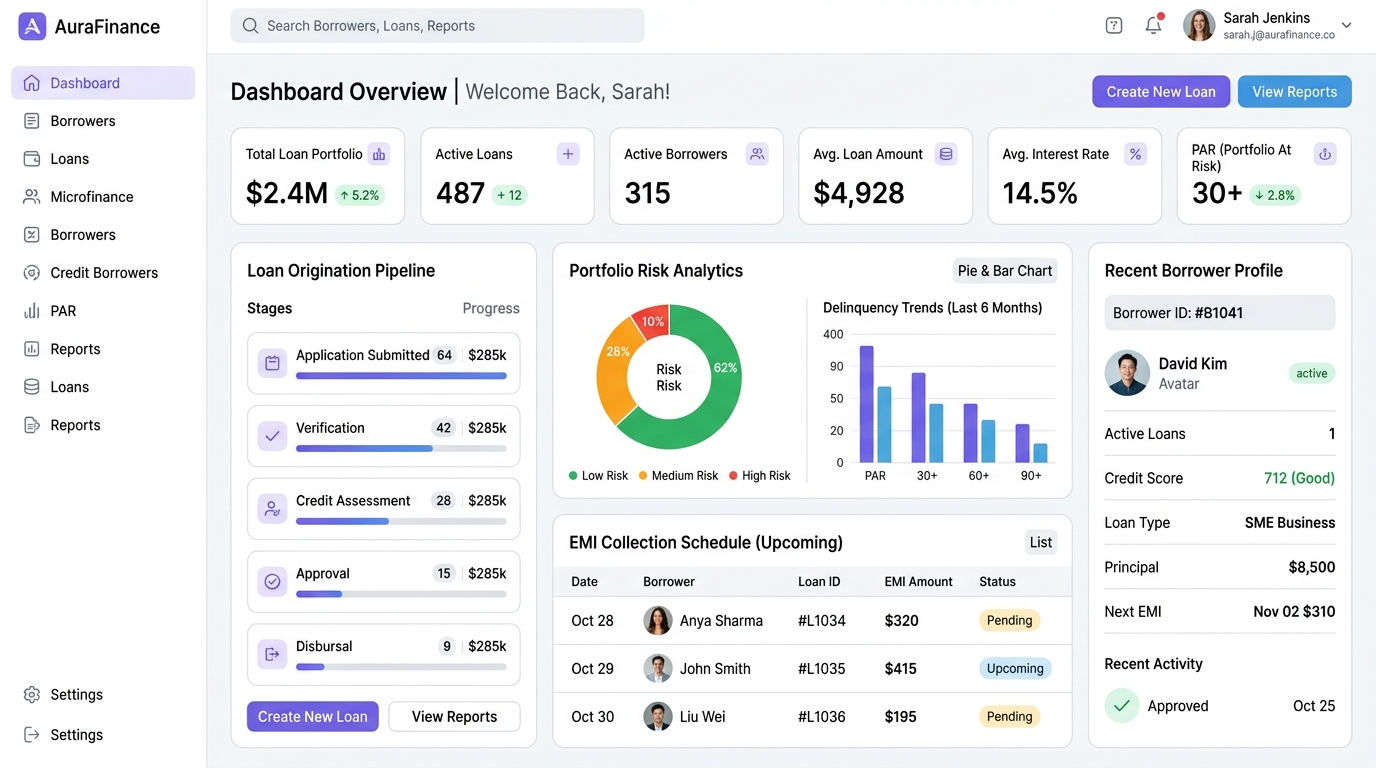Select Dashboard in the sidebar
This screenshot has height=768, width=1376.
pyautogui.click(x=103, y=83)
